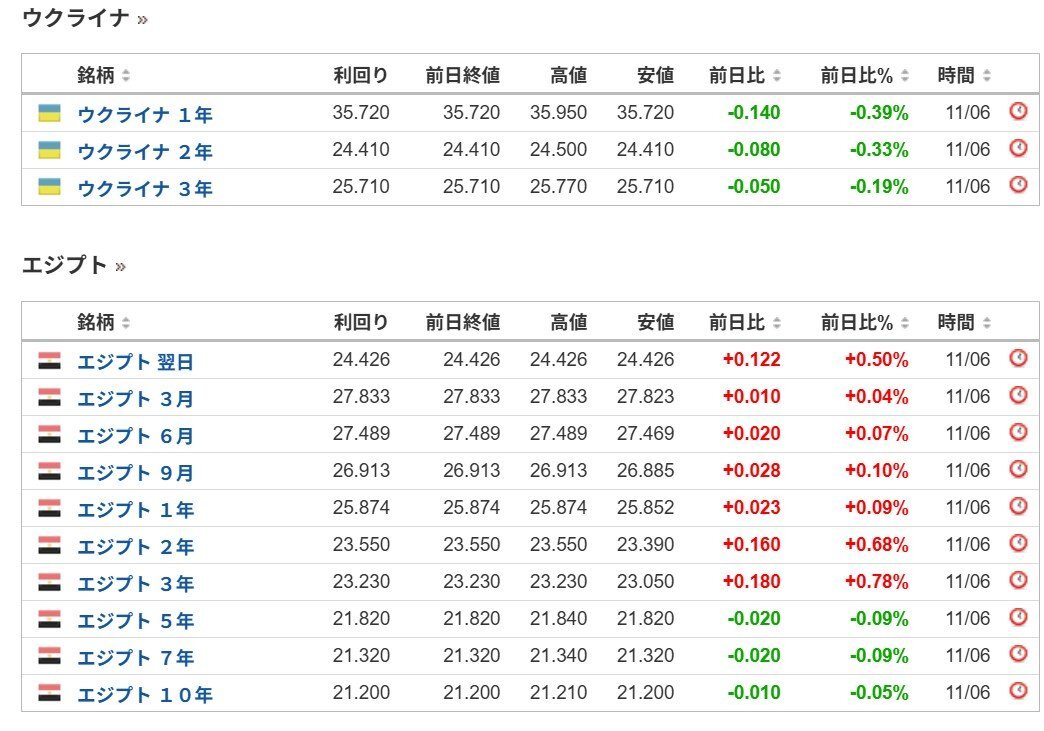Screen dimensions: 1044x731
Task: Sort Ukraine table by 時間 column
Action: coord(964,75)
